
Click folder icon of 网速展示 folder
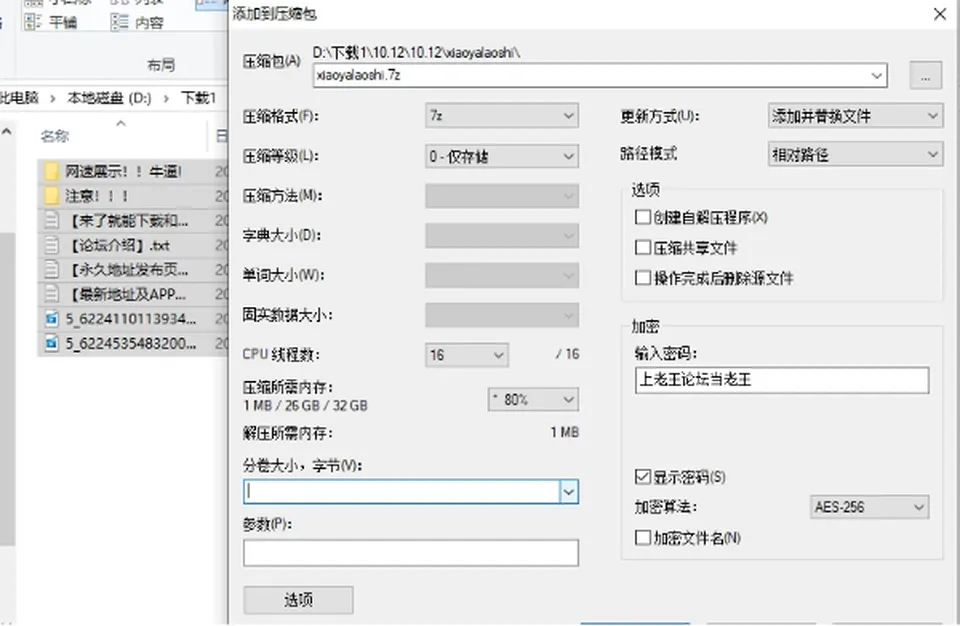pyautogui.click(x=51, y=172)
